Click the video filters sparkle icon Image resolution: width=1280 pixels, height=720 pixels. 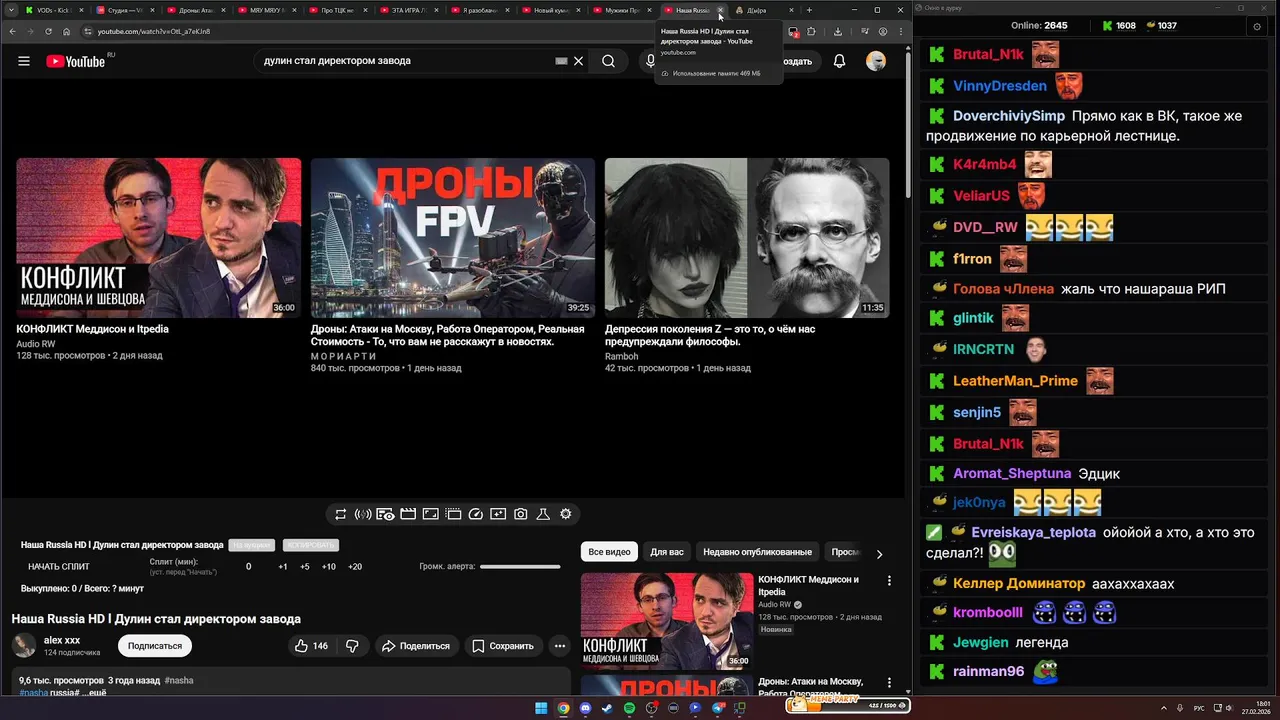(498, 514)
